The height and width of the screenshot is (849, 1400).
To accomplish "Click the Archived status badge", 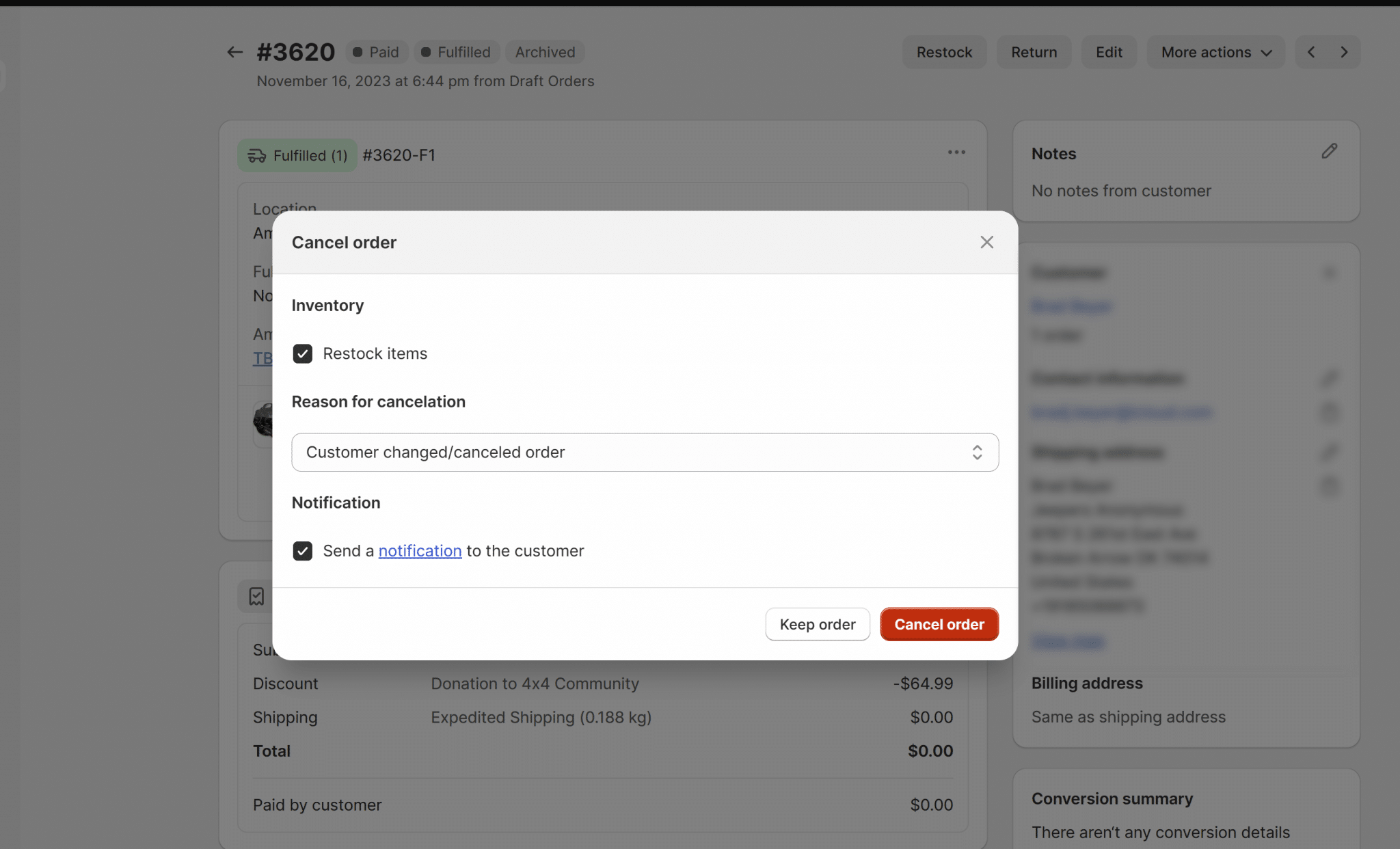I will pyautogui.click(x=545, y=52).
